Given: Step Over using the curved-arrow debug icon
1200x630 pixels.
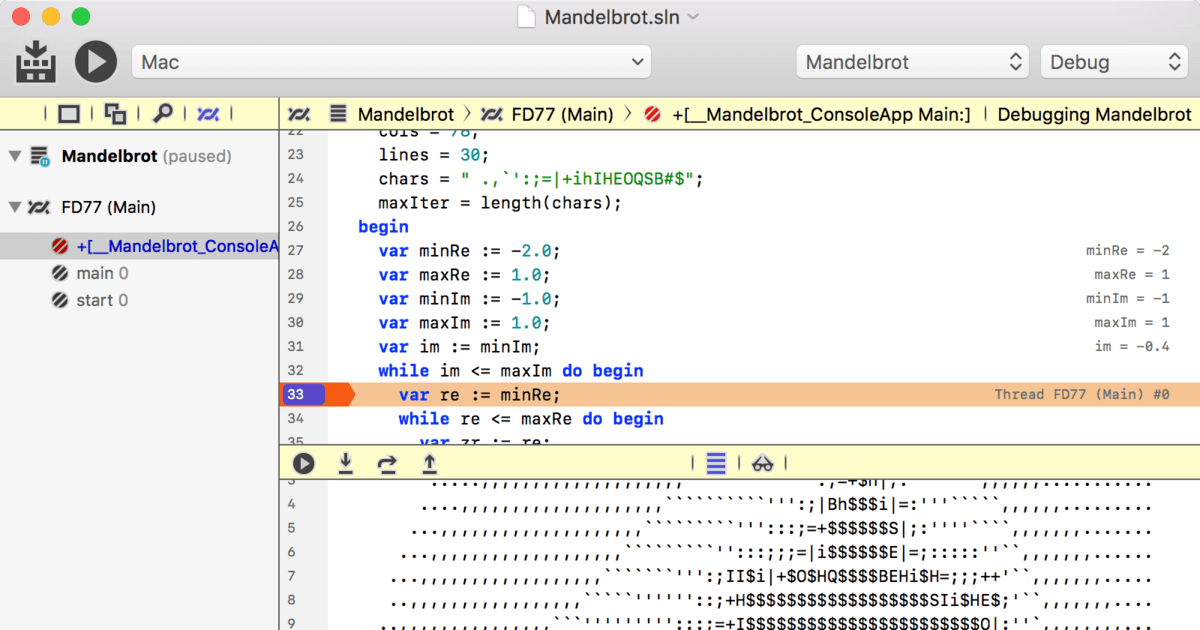Looking at the screenshot, I should (x=387, y=463).
